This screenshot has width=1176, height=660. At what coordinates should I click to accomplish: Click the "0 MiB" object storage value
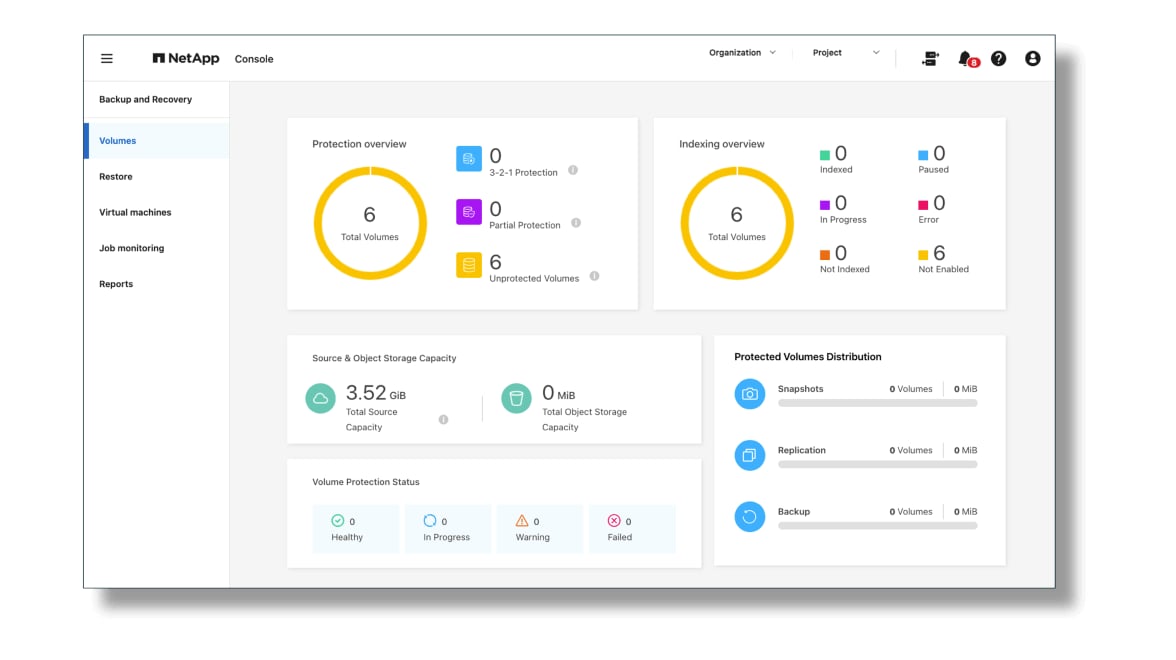click(x=559, y=393)
